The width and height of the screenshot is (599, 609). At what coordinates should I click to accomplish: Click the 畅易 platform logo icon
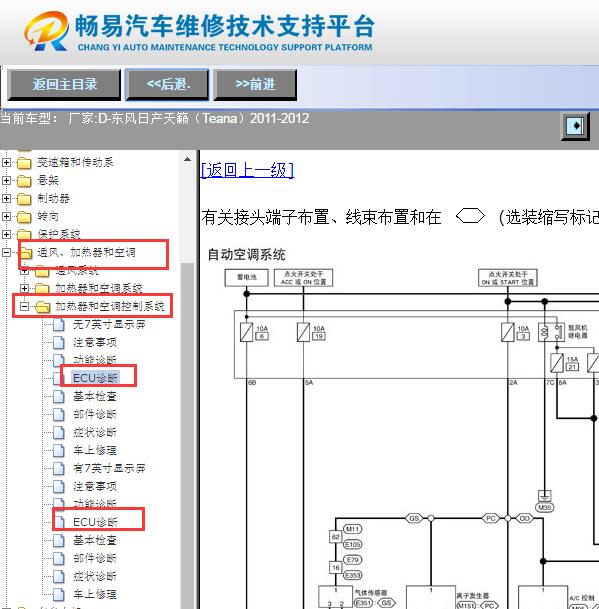pyautogui.click(x=47, y=31)
